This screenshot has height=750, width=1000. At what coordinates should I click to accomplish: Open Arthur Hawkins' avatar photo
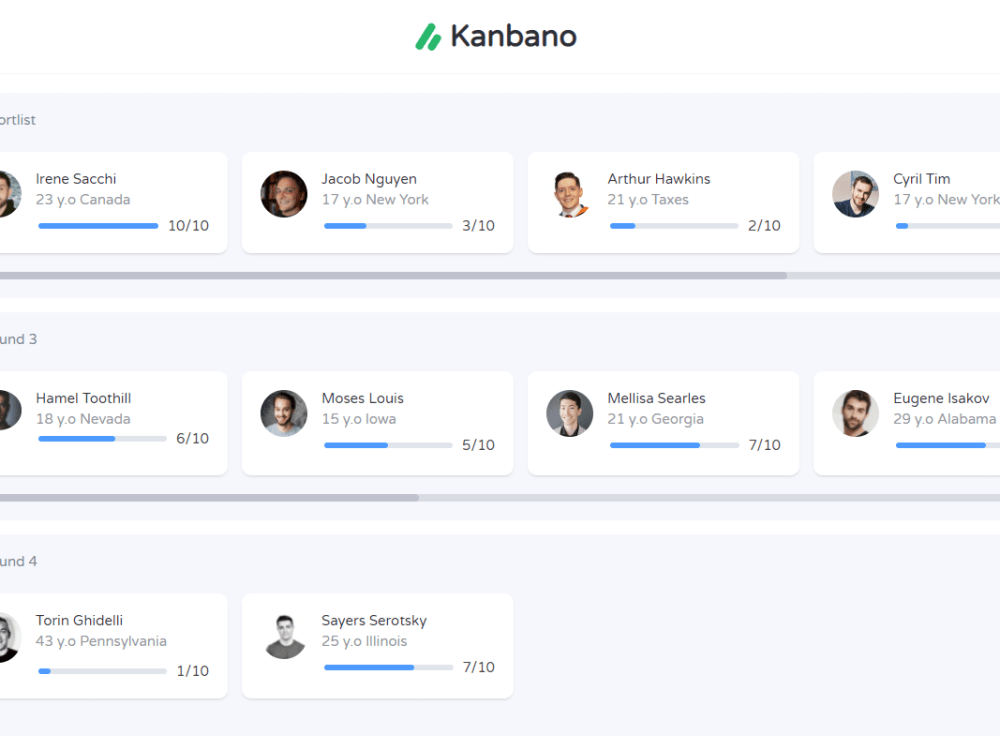pos(570,194)
